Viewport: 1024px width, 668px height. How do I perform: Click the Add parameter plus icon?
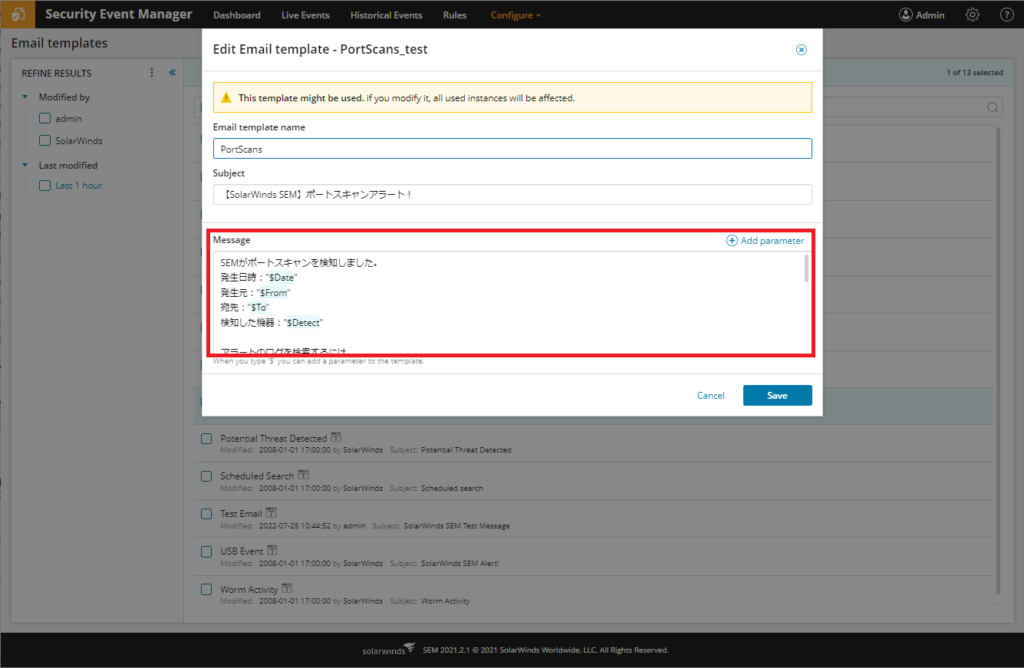pyautogui.click(x=731, y=240)
